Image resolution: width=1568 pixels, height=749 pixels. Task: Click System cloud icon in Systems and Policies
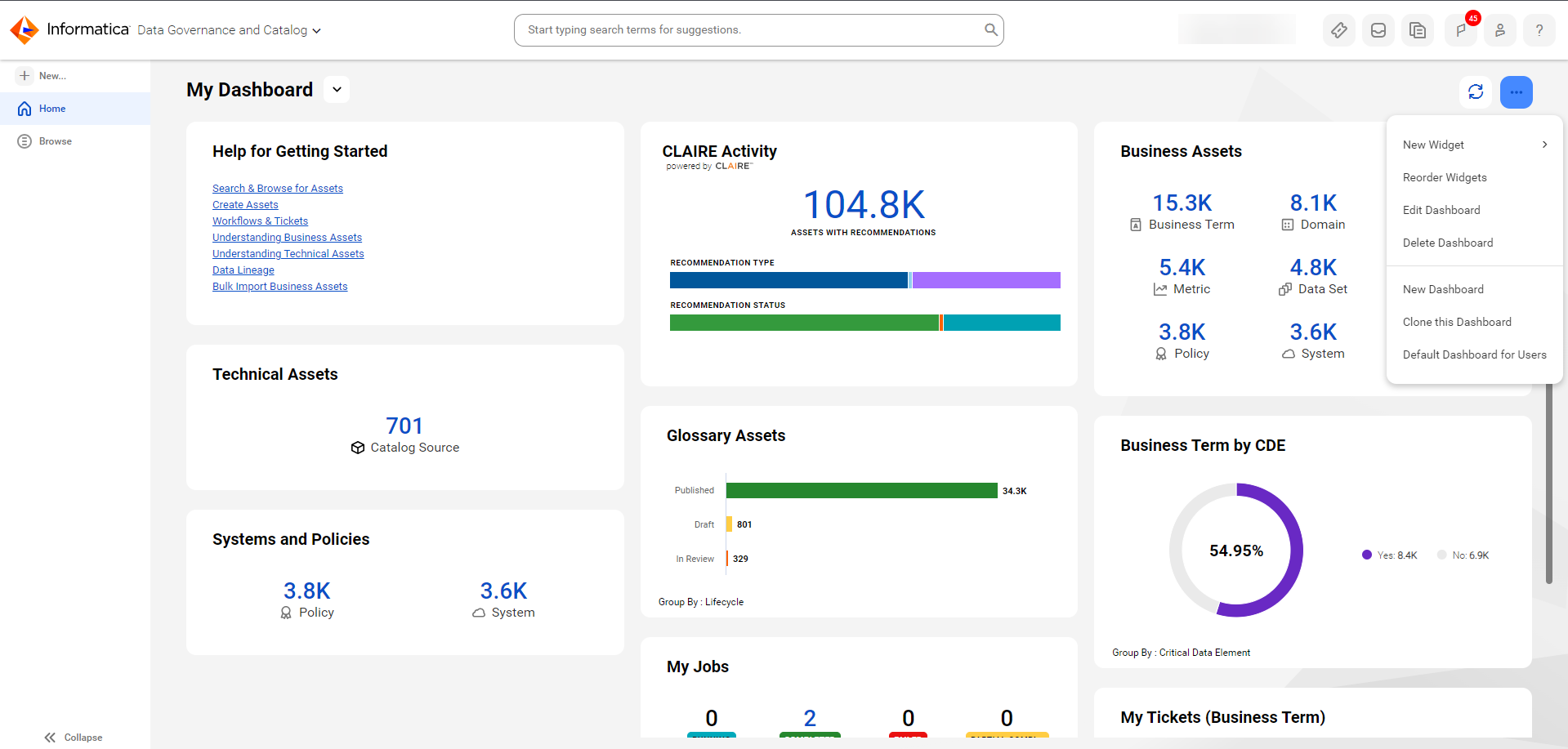coord(479,613)
